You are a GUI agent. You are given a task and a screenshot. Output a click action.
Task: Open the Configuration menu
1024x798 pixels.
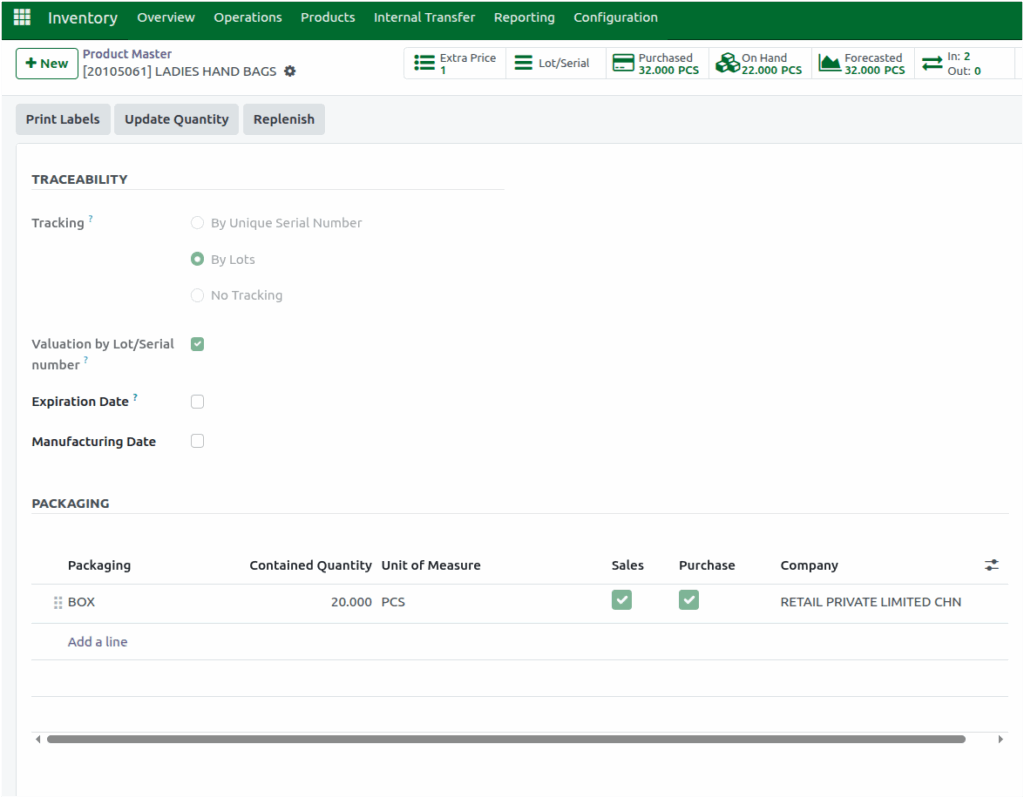coord(615,17)
